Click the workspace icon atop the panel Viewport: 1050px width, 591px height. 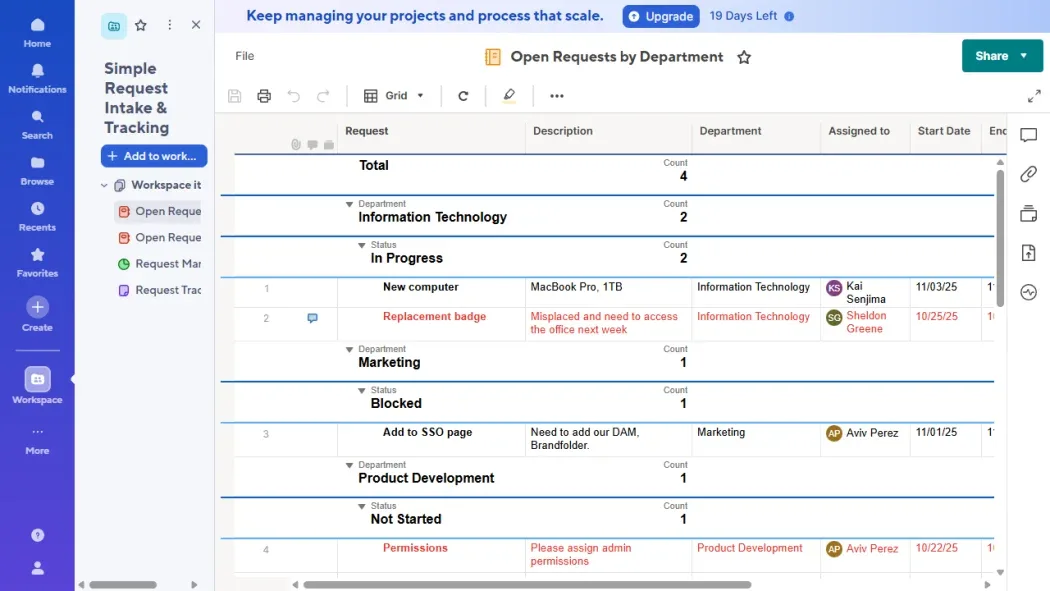coord(114,26)
